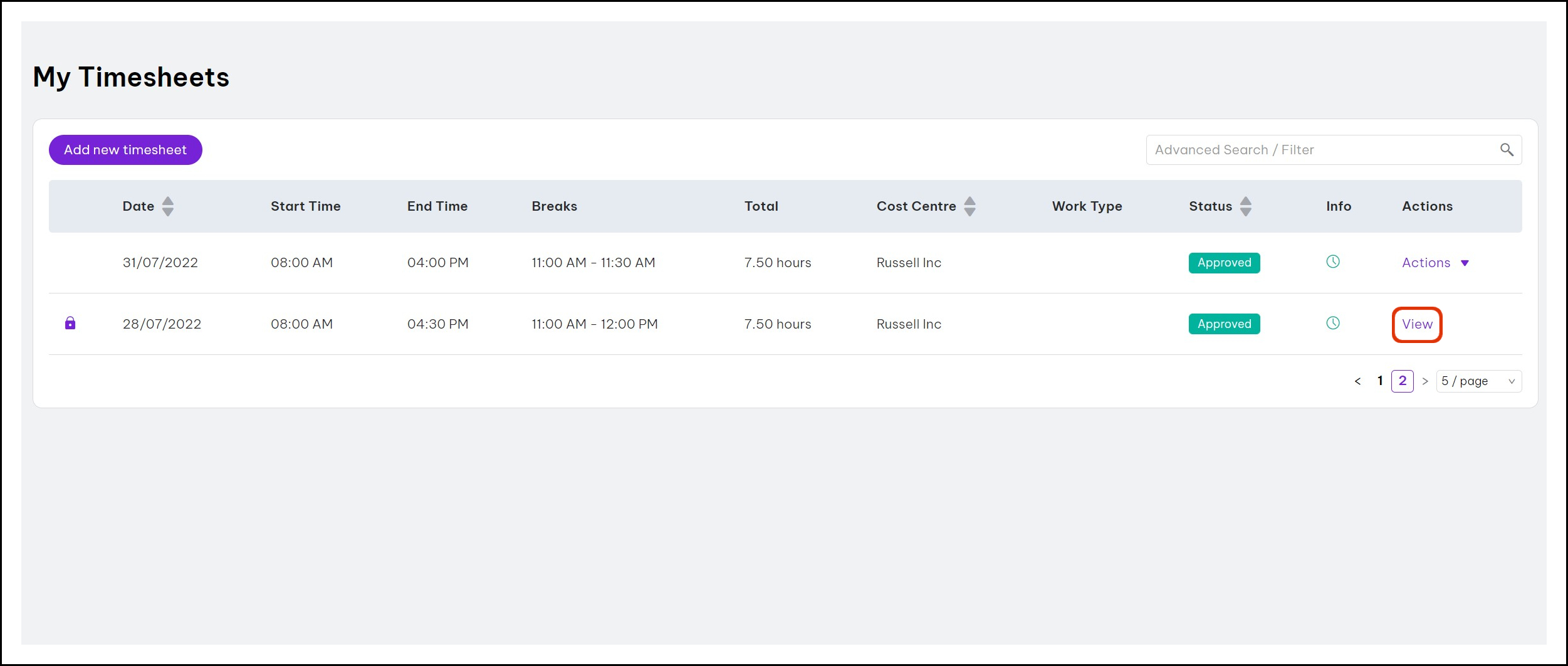Click the clock info icon for 28/07/2022

click(1333, 323)
